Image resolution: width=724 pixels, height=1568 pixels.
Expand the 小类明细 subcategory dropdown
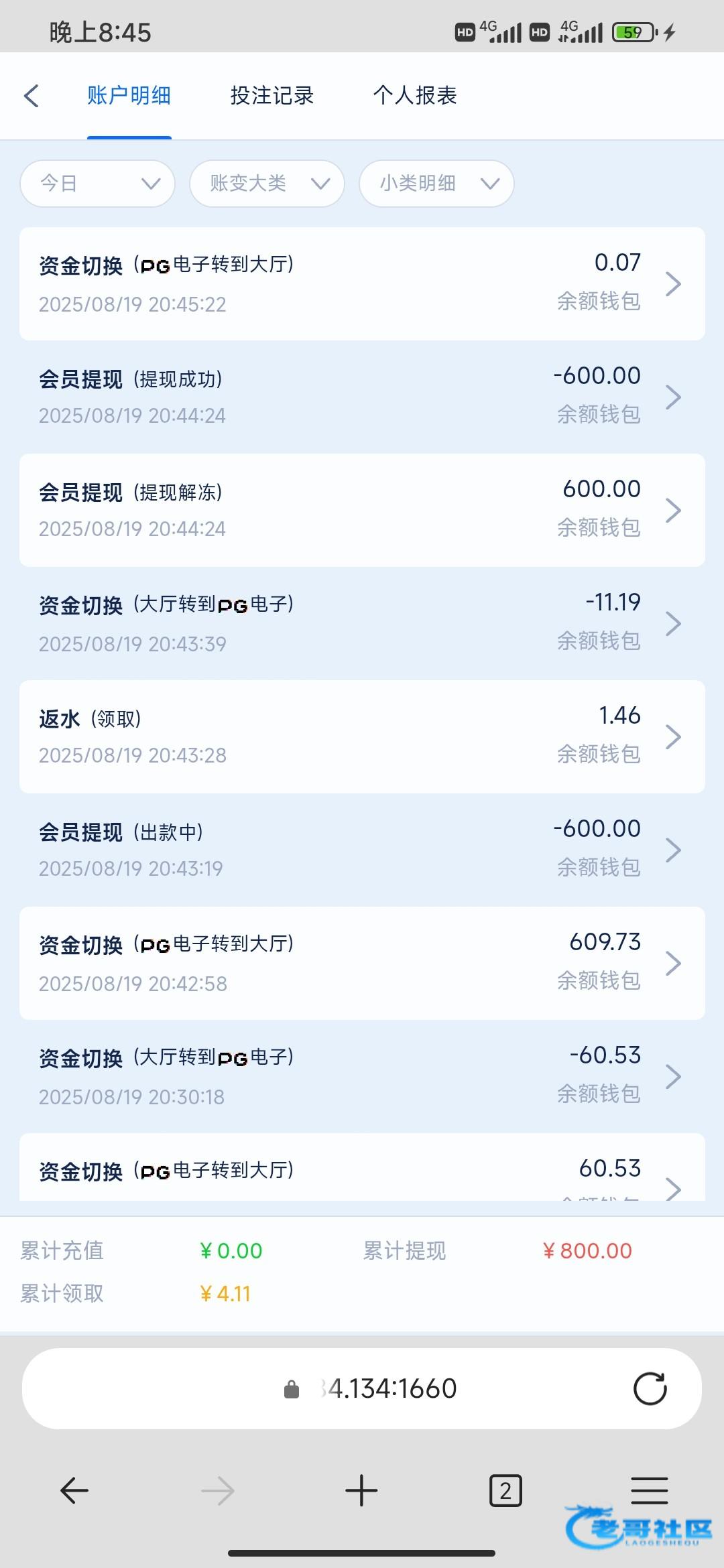coord(436,184)
